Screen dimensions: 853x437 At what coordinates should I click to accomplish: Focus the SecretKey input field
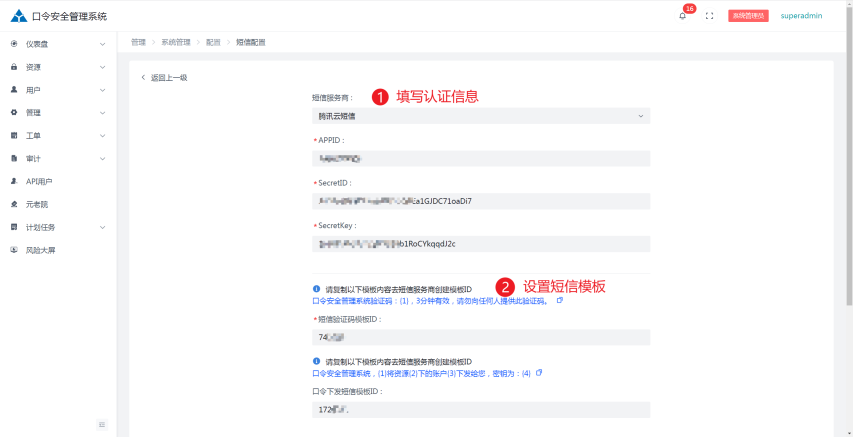[480, 243]
